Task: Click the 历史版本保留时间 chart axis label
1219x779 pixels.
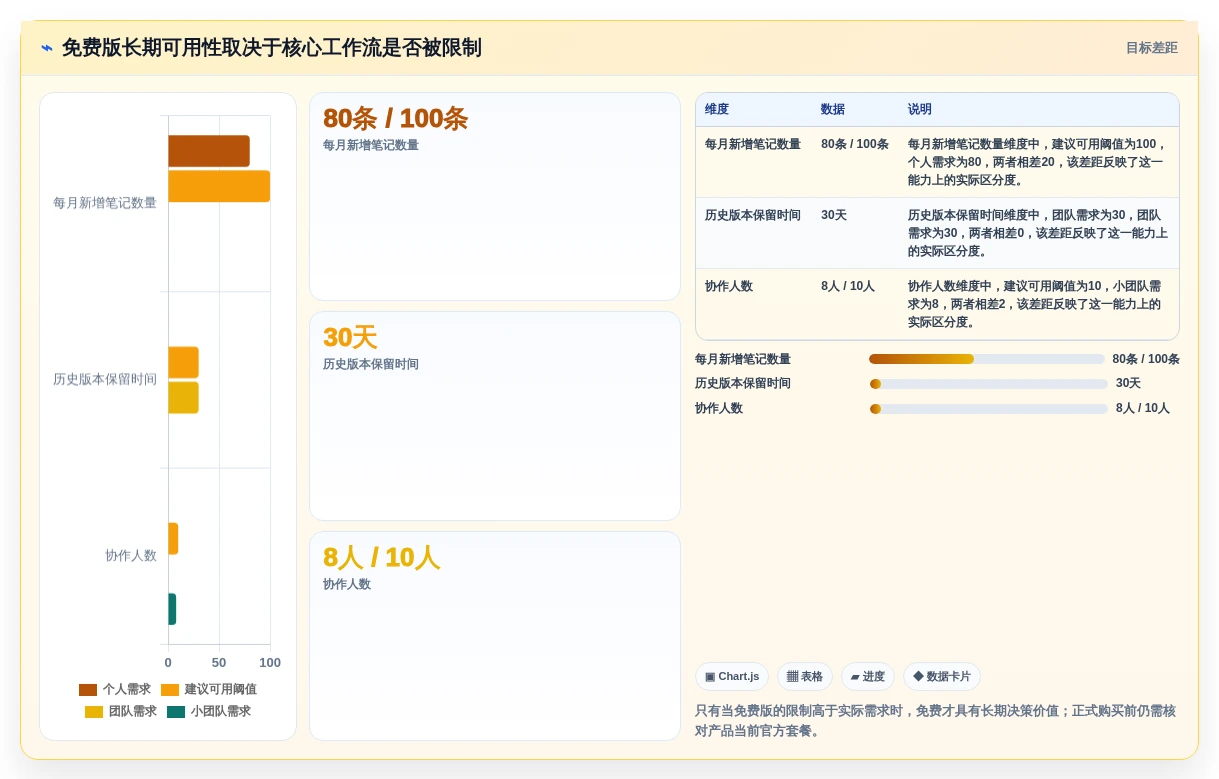Action: click(x=105, y=379)
